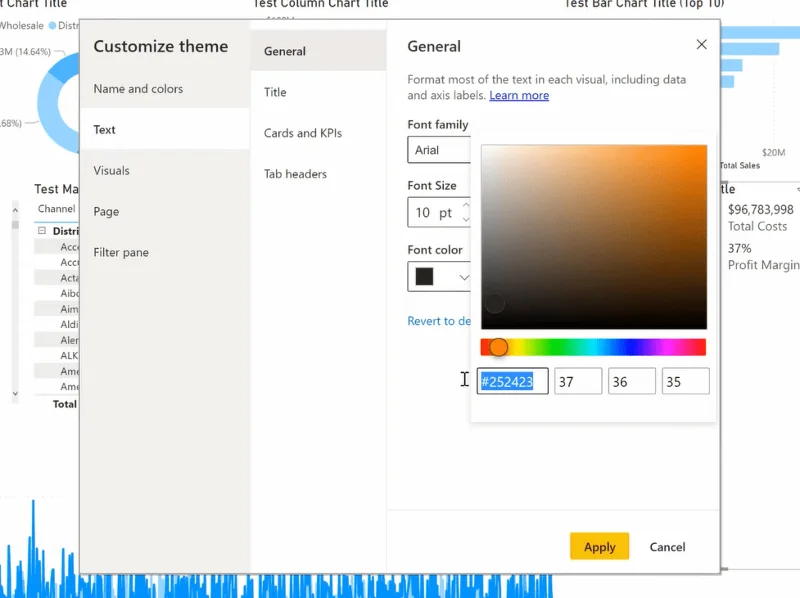Viewport: 800px width, 598px height.
Task: Click the Total row in matrix
Action: pos(64,404)
